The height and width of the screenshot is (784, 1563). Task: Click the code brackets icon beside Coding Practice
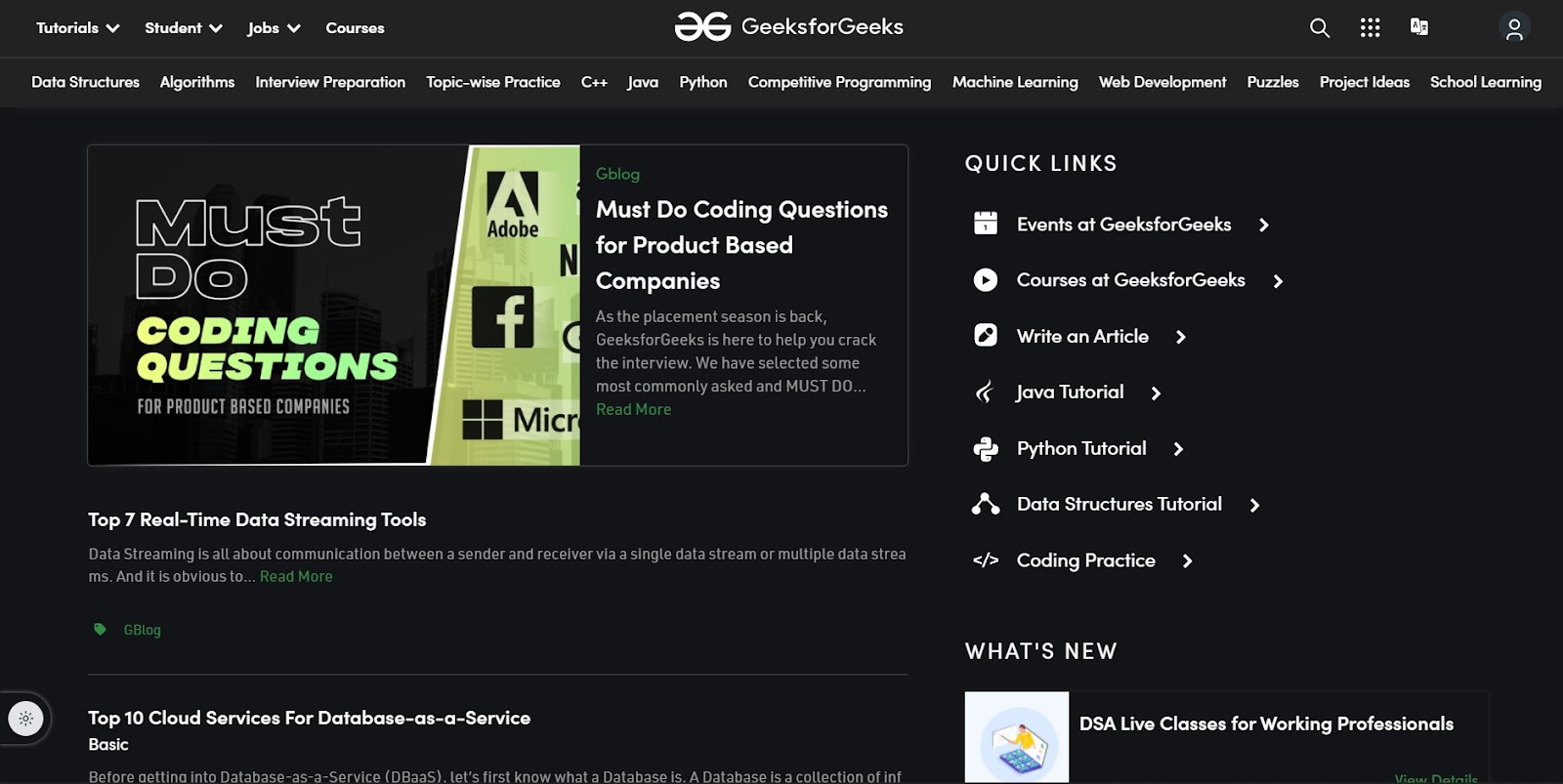[986, 560]
